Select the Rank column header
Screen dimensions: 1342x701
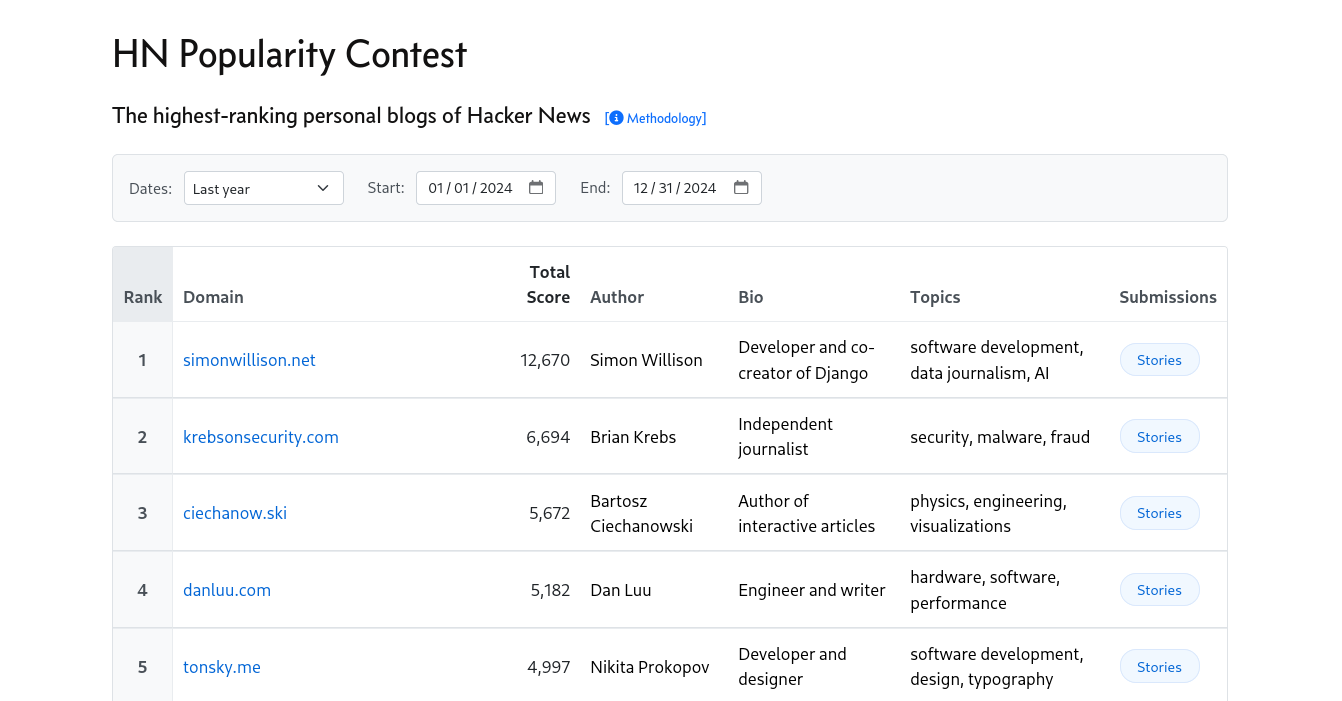143,297
